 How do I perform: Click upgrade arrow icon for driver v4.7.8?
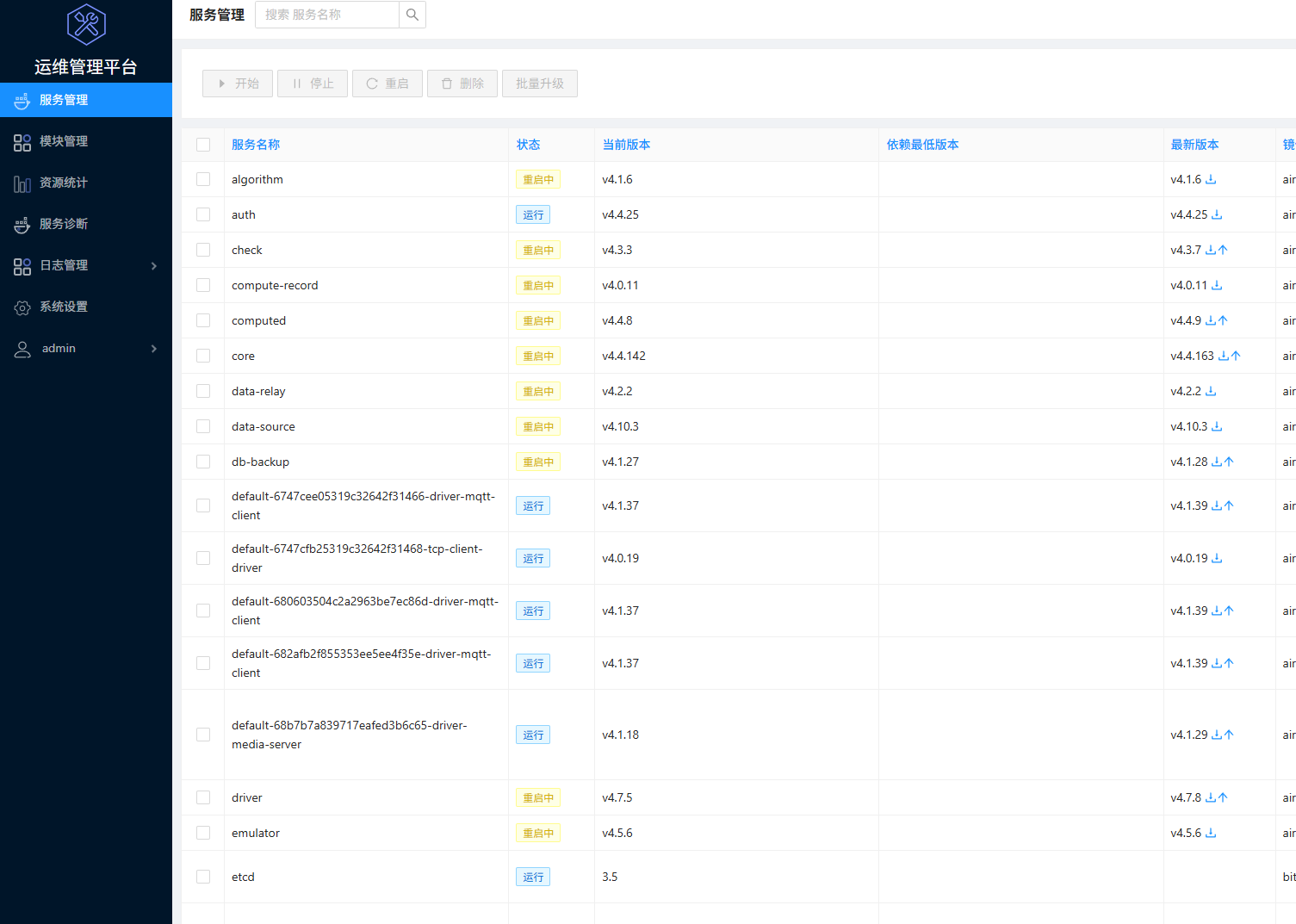1223,797
